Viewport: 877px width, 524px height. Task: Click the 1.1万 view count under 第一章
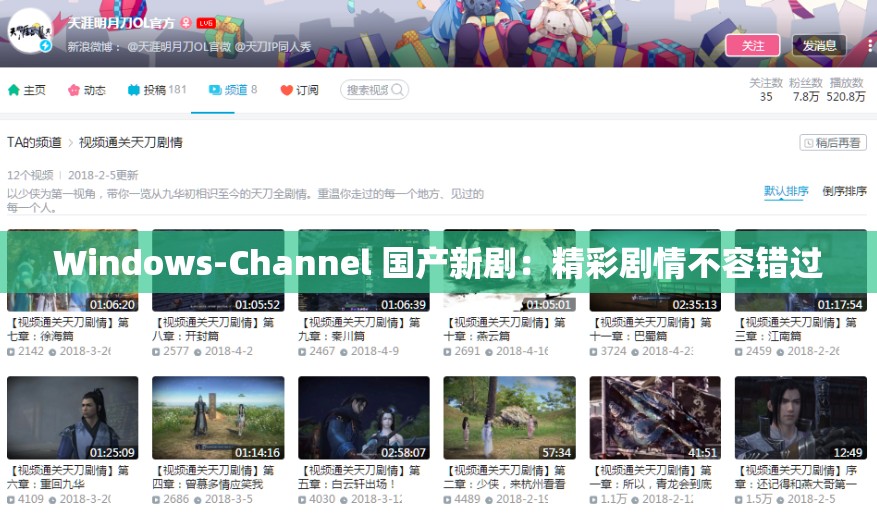(614, 499)
